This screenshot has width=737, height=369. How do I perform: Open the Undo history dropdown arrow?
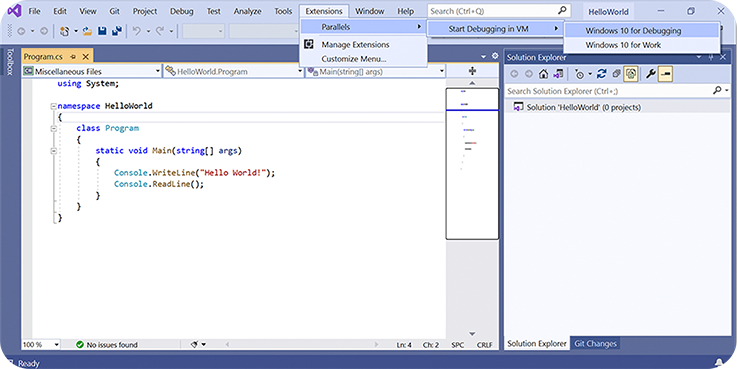click(x=148, y=31)
